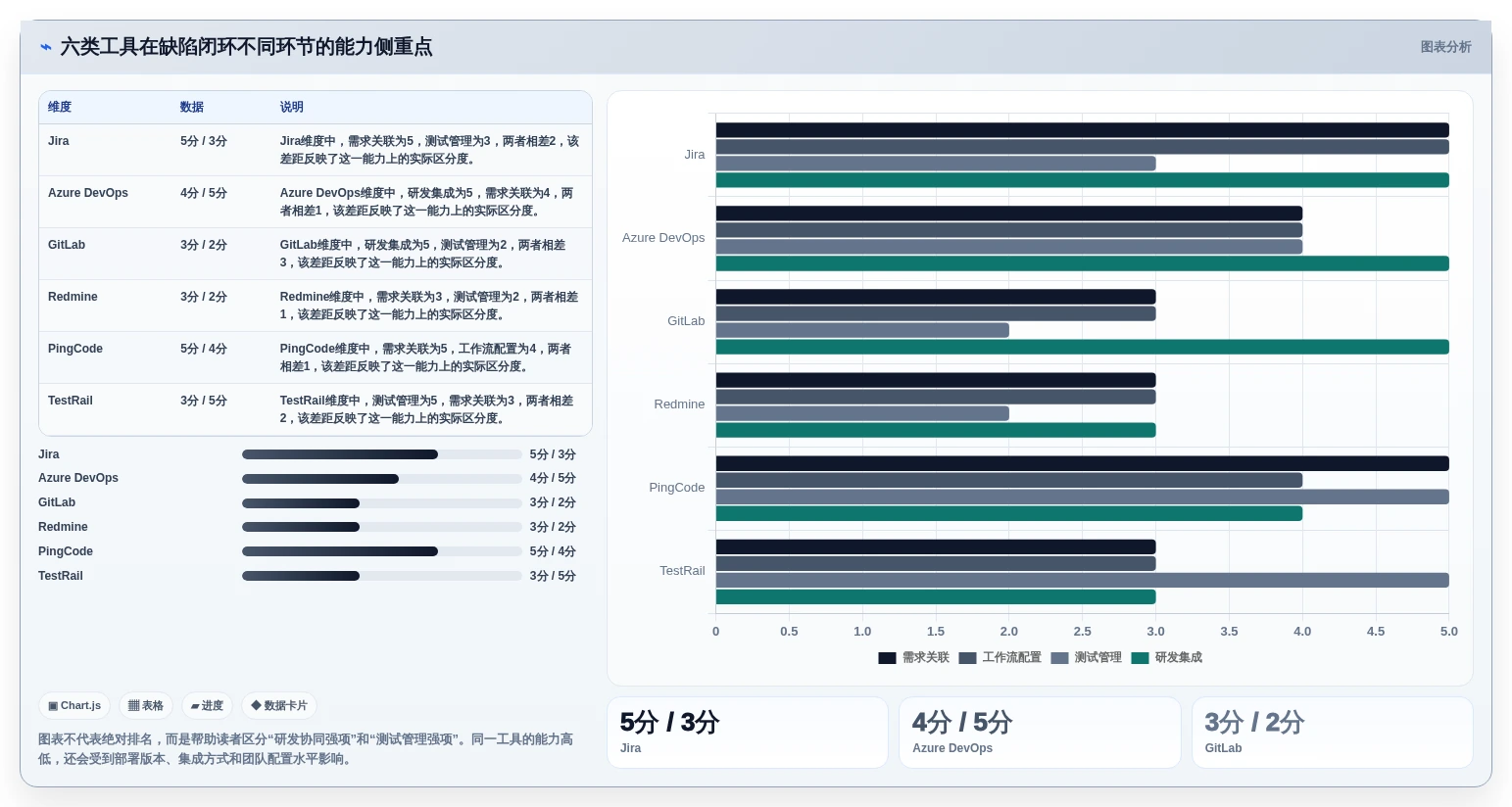The width and height of the screenshot is (1512, 807).
Task: Click the 图表分析 label in the header
Action: (x=1445, y=47)
